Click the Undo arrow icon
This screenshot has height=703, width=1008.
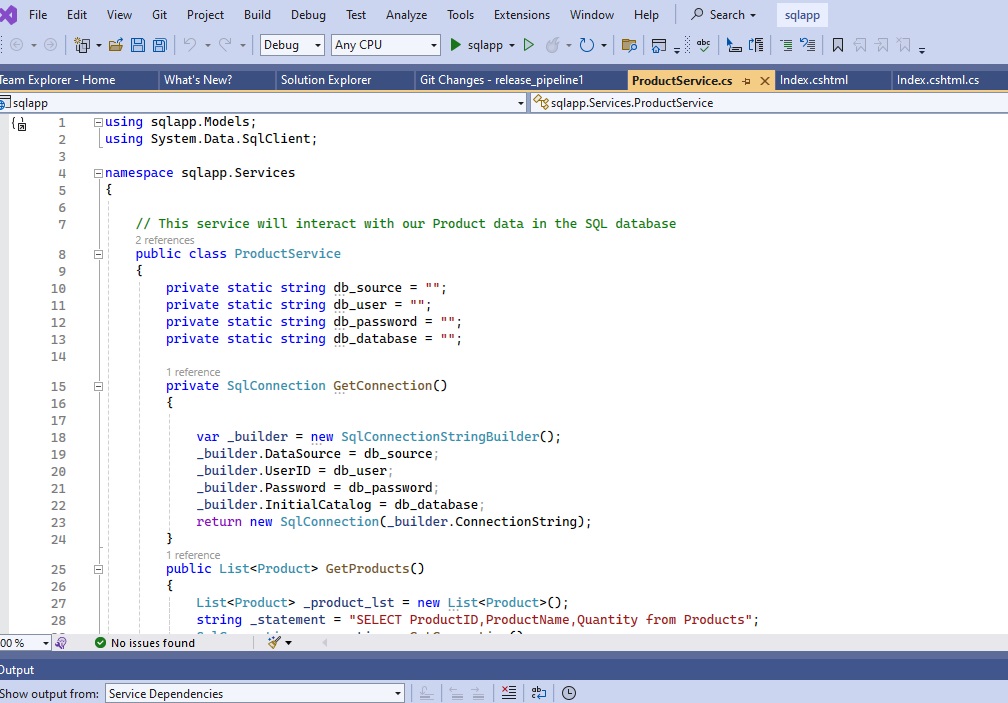190,44
